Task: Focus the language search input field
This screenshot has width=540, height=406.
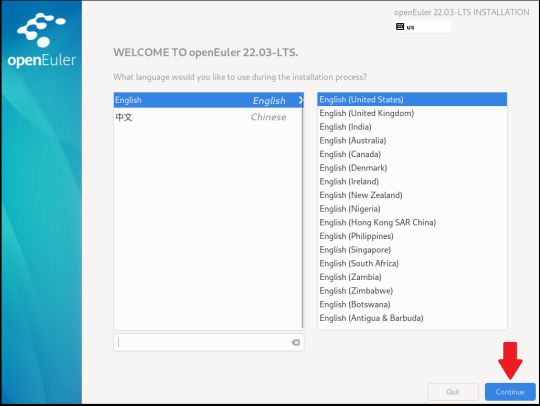Action: (x=209, y=342)
